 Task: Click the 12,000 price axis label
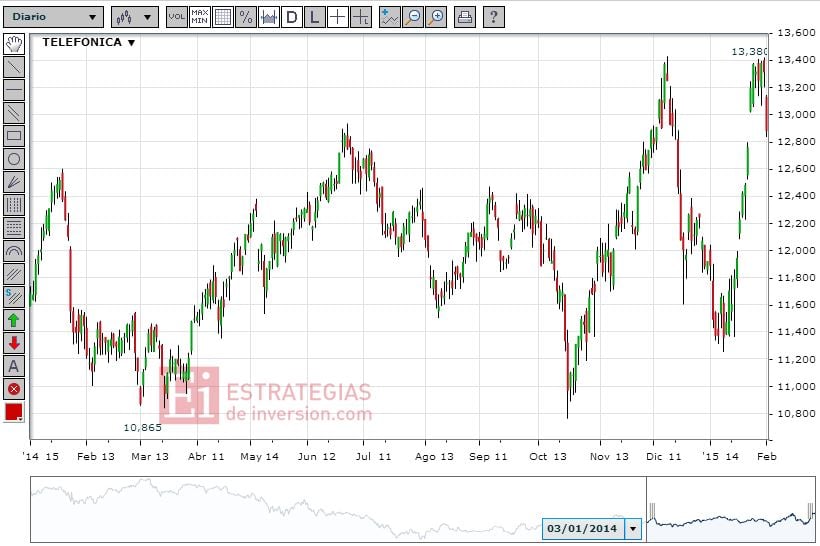[796, 251]
